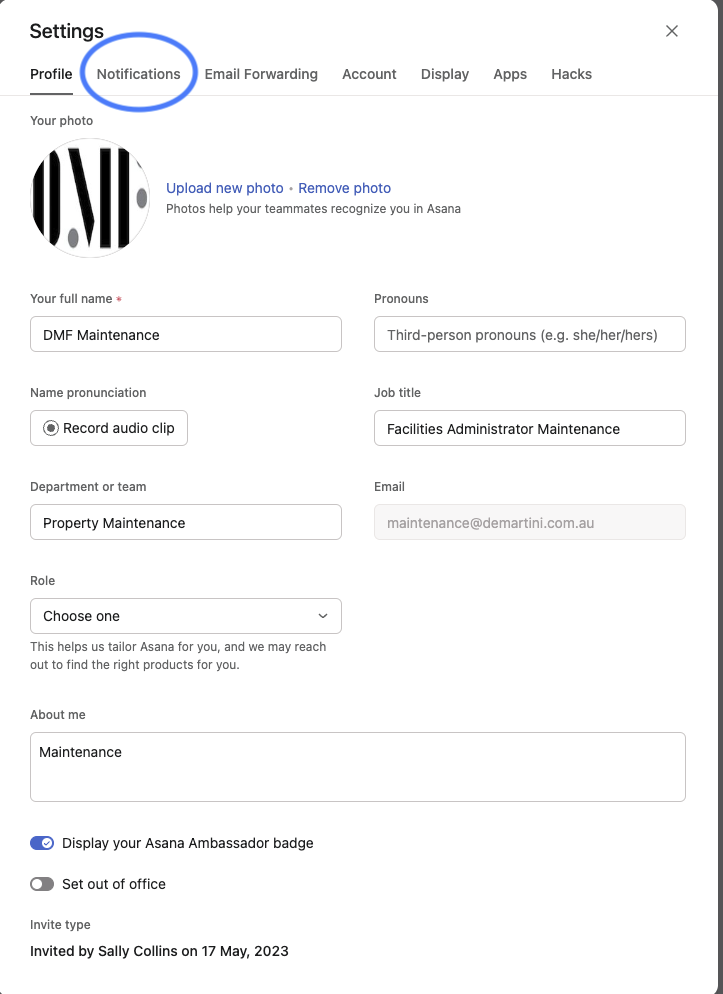Switch to the Hacks tab

pos(572,74)
